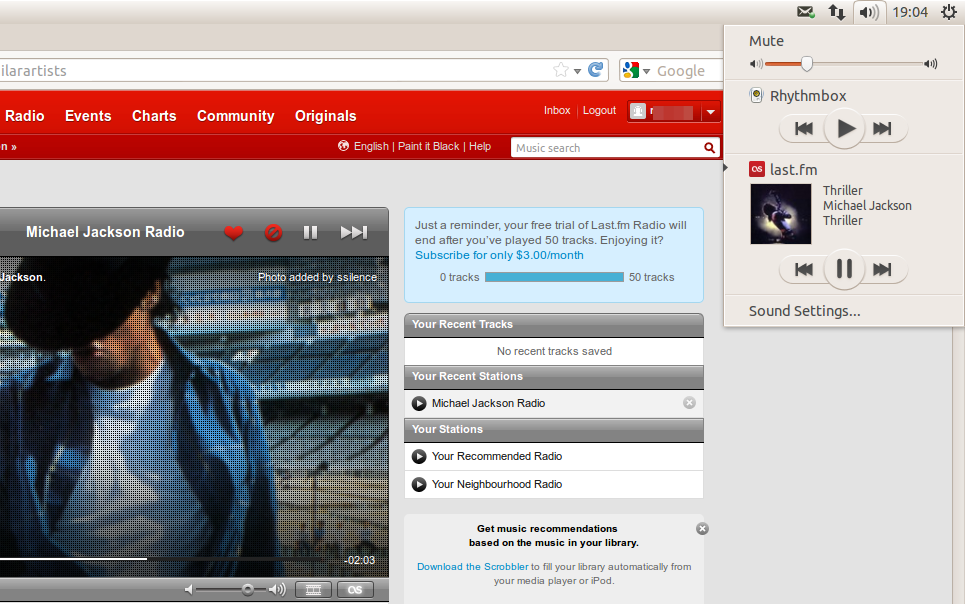Click Subscribe for only $3.00/month
This screenshot has height=604, width=965.
tap(499, 255)
